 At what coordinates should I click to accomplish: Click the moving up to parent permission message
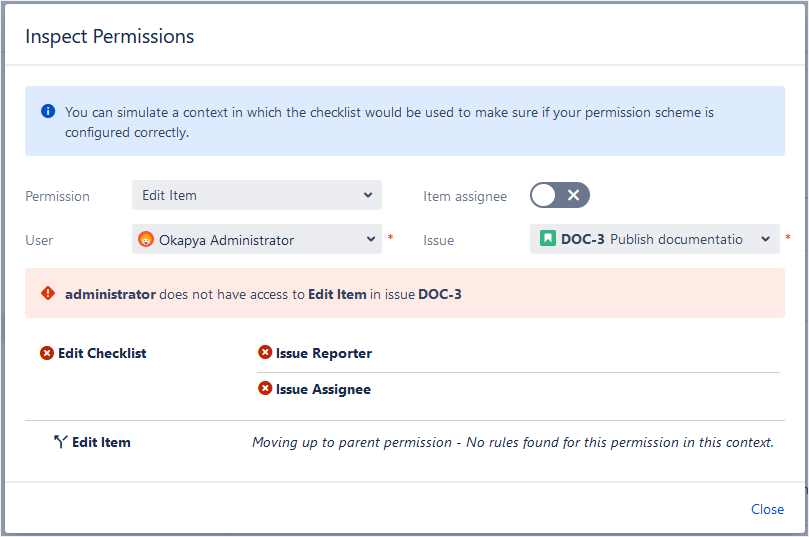[512, 442]
